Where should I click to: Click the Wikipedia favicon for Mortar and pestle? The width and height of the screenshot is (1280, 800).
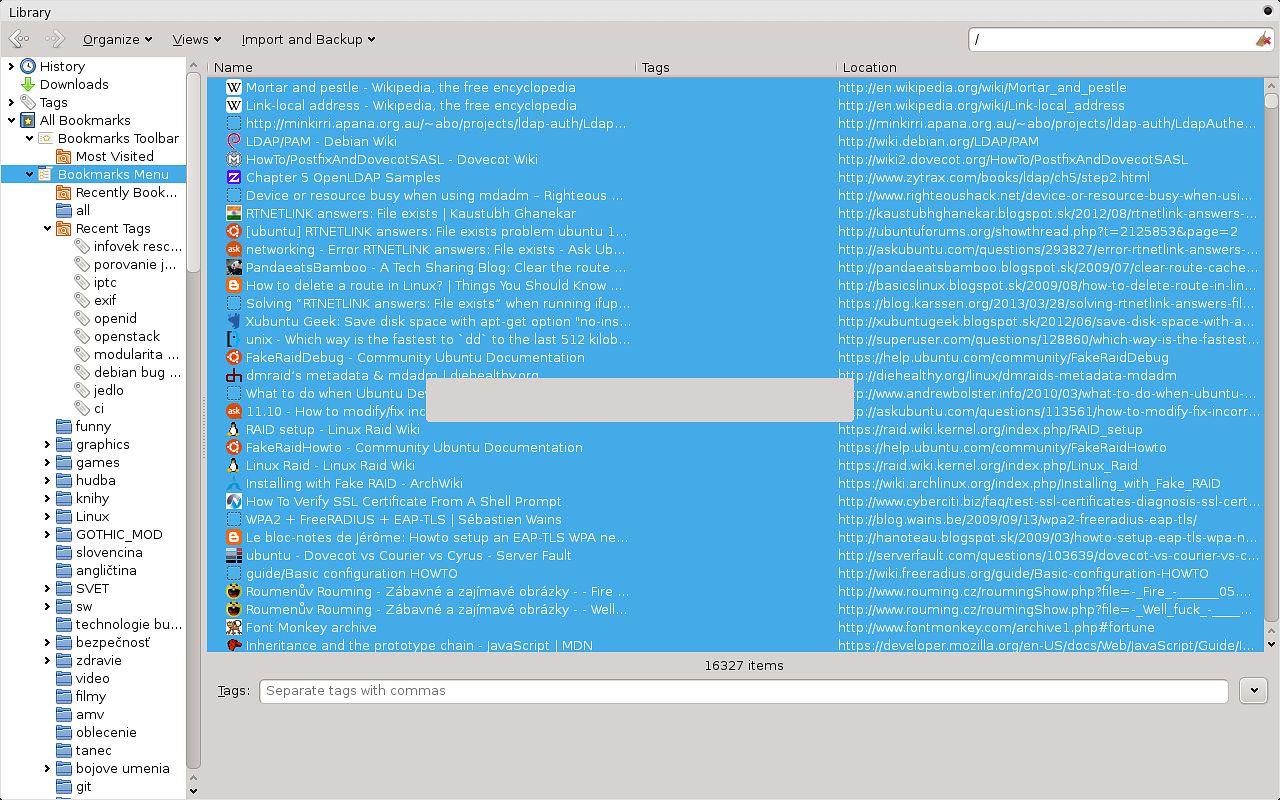[x=234, y=87]
